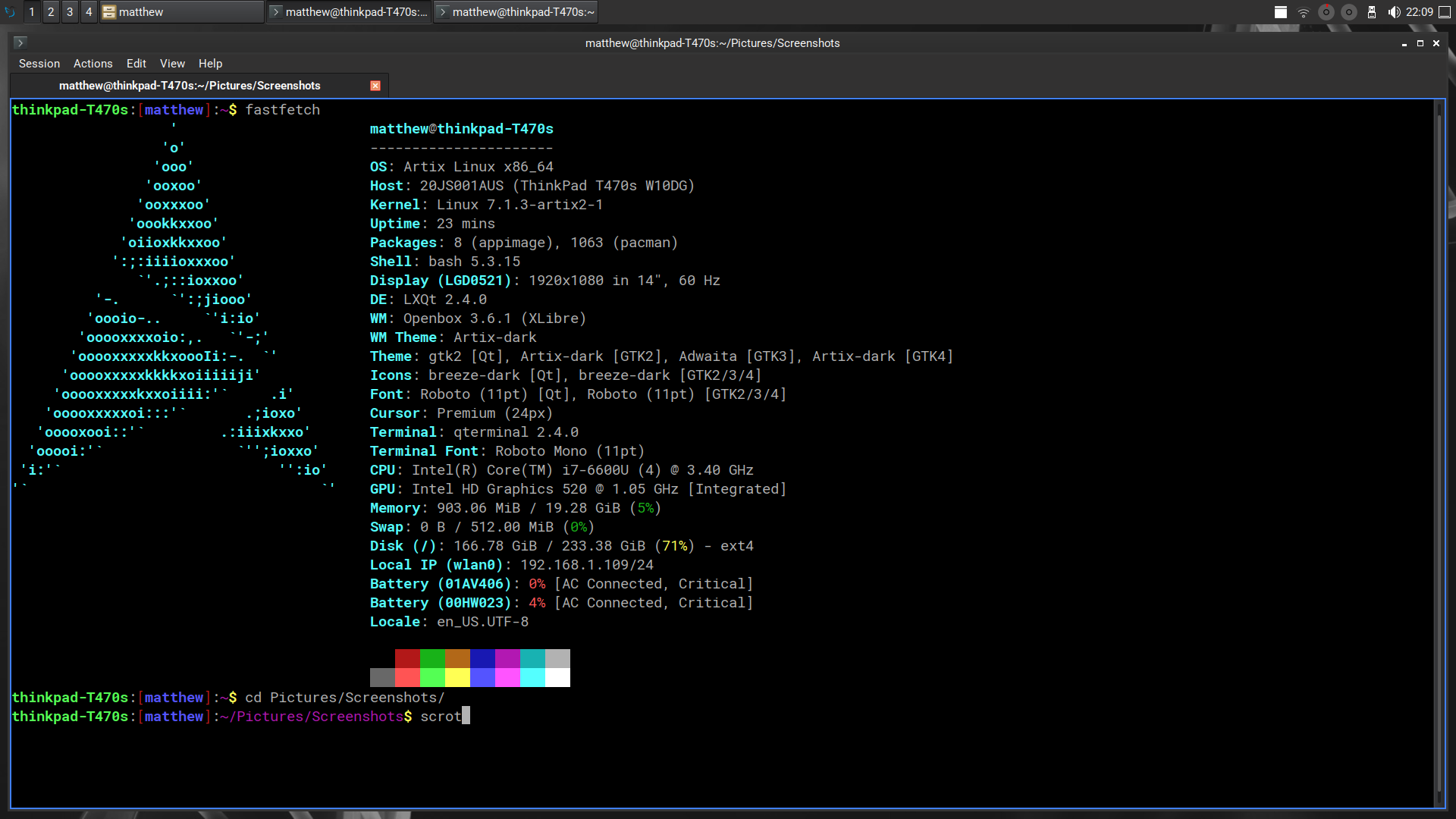Click the 'Packages: 8 (appimage)' line
Image resolution: width=1456 pixels, height=819 pixels.
pyautogui.click(x=524, y=243)
